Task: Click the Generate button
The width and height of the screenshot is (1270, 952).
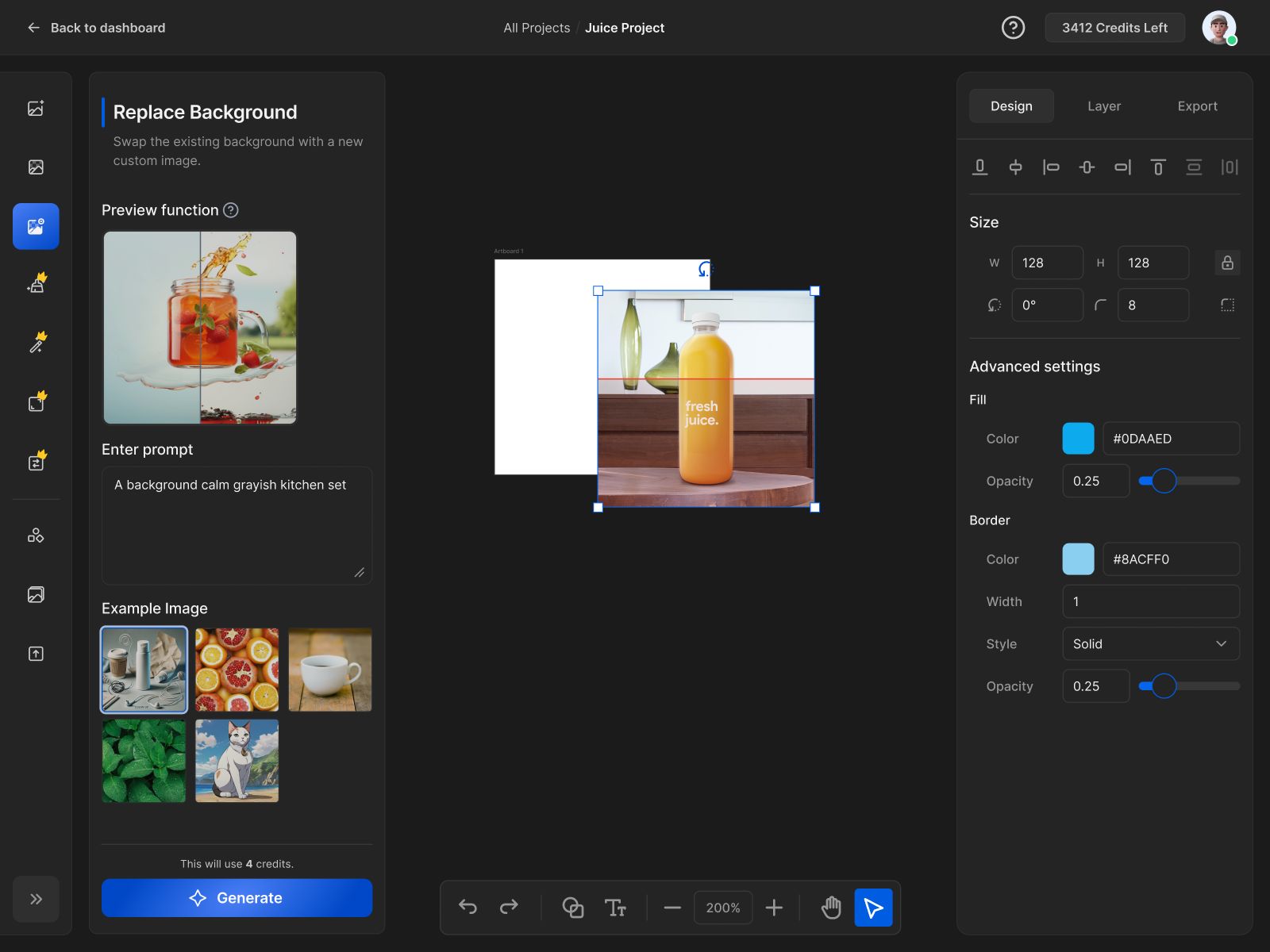Action: coord(237,897)
